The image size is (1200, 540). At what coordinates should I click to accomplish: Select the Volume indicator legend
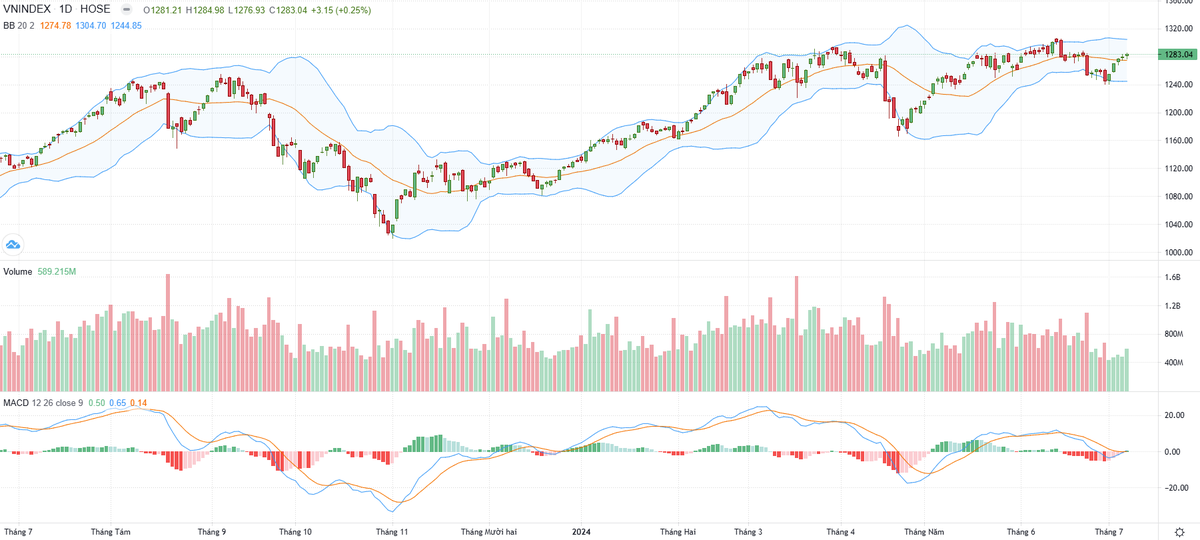(19, 272)
